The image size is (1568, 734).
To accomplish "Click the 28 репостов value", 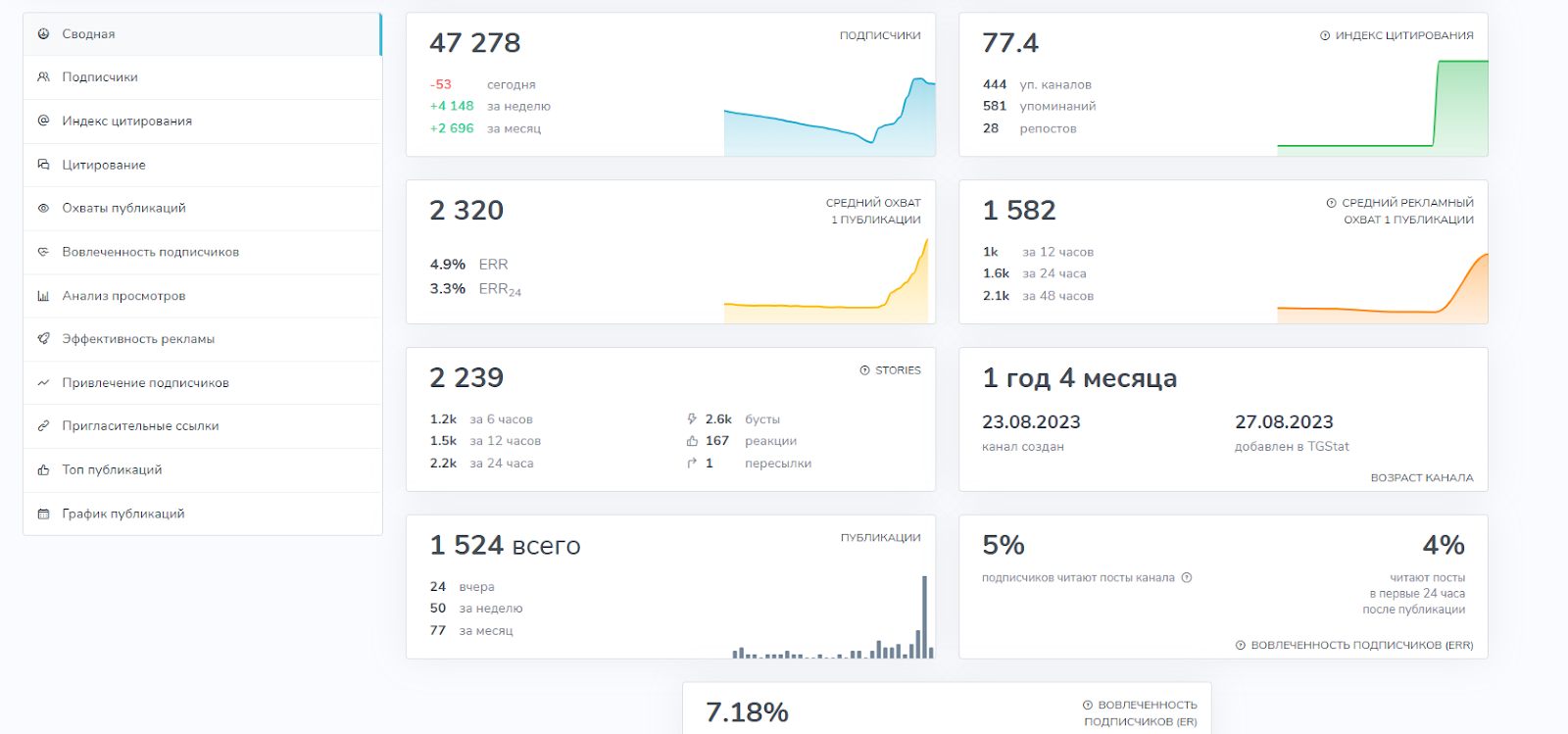I will point(991,128).
